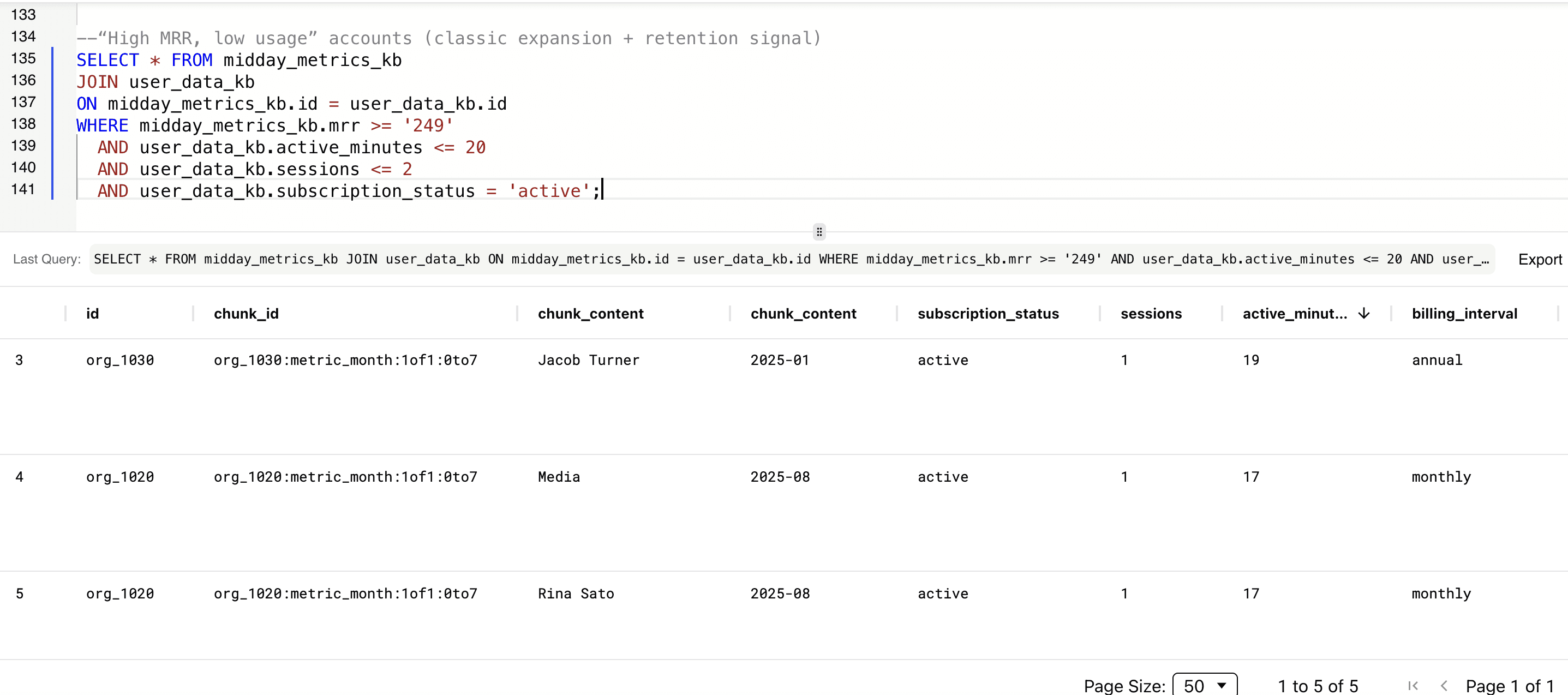Image resolution: width=1568 pixels, height=695 pixels.
Task: Click the billing_interval column header
Action: point(1464,314)
